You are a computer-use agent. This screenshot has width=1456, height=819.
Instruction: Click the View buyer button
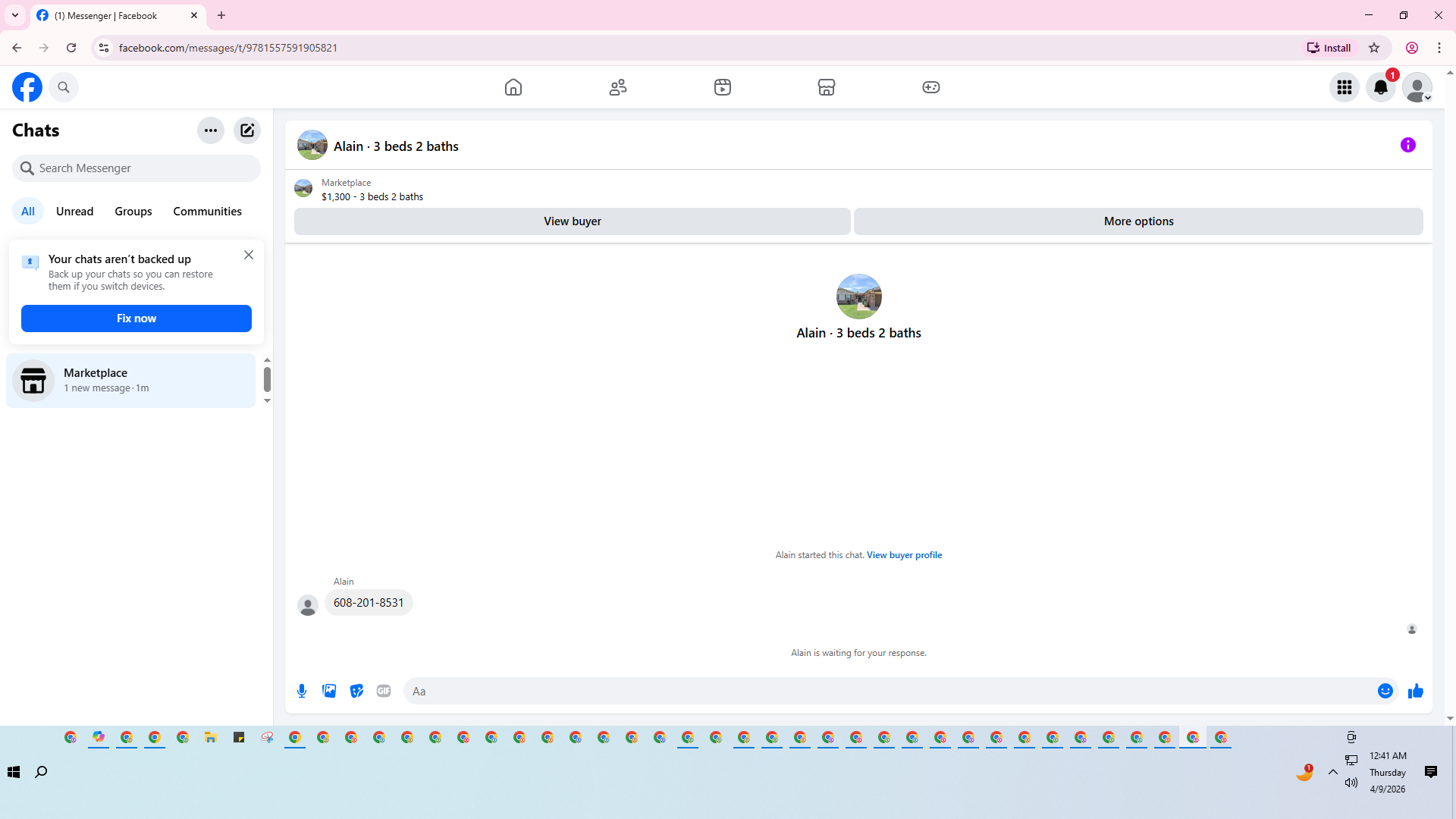coord(572,221)
